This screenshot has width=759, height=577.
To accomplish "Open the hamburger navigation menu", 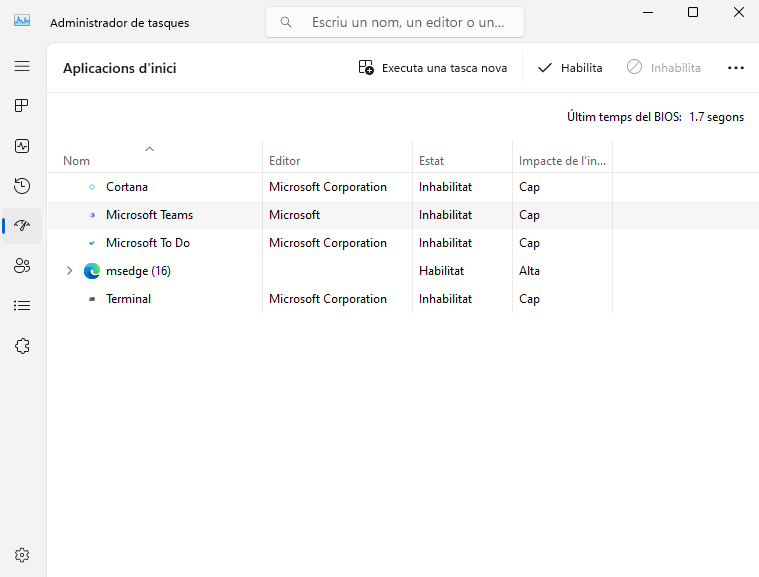I will [x=22, y=66].
